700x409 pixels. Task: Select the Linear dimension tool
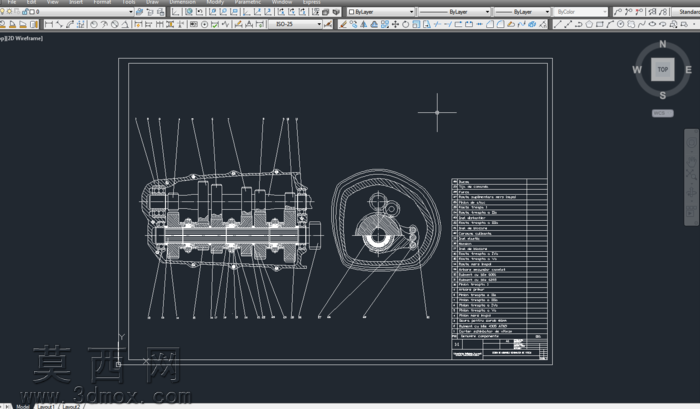(x=49, y=24)
